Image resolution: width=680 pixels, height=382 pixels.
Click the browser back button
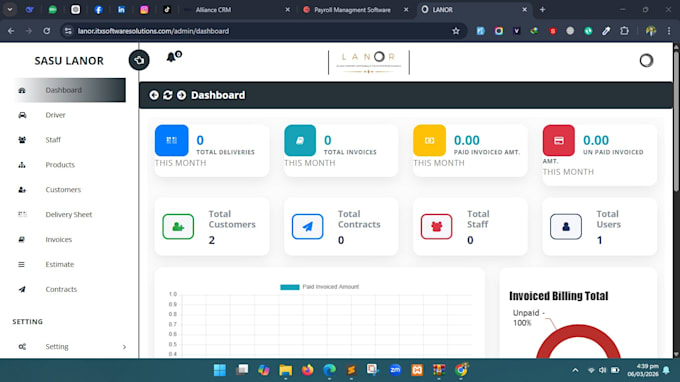click(11, 31)
